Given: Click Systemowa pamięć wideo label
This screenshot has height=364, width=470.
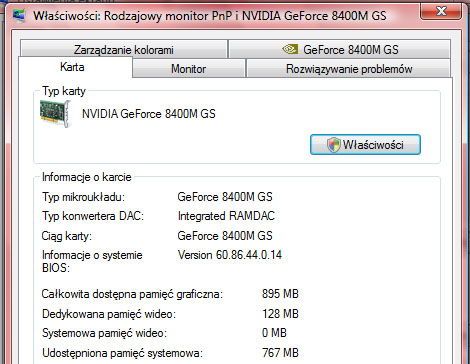Looking at the screenshot, I should (104, 333).
